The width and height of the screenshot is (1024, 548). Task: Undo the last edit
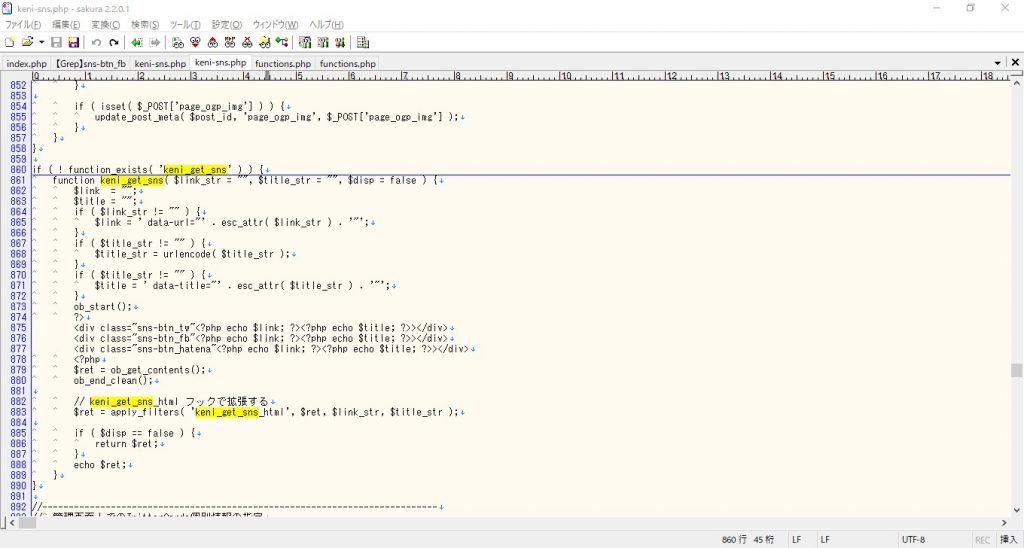tap(96, 42)
